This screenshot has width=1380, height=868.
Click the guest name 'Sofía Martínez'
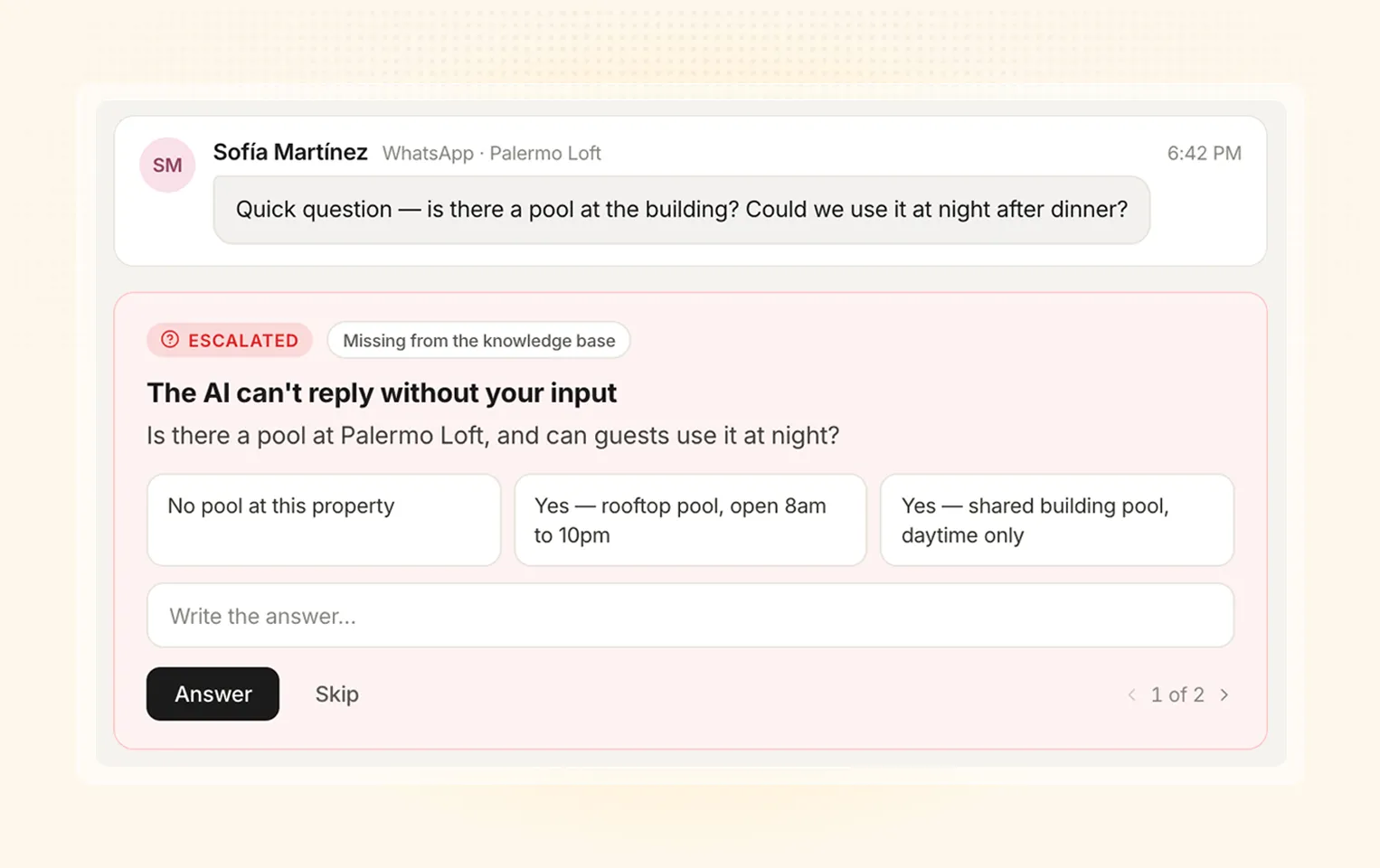290,152
